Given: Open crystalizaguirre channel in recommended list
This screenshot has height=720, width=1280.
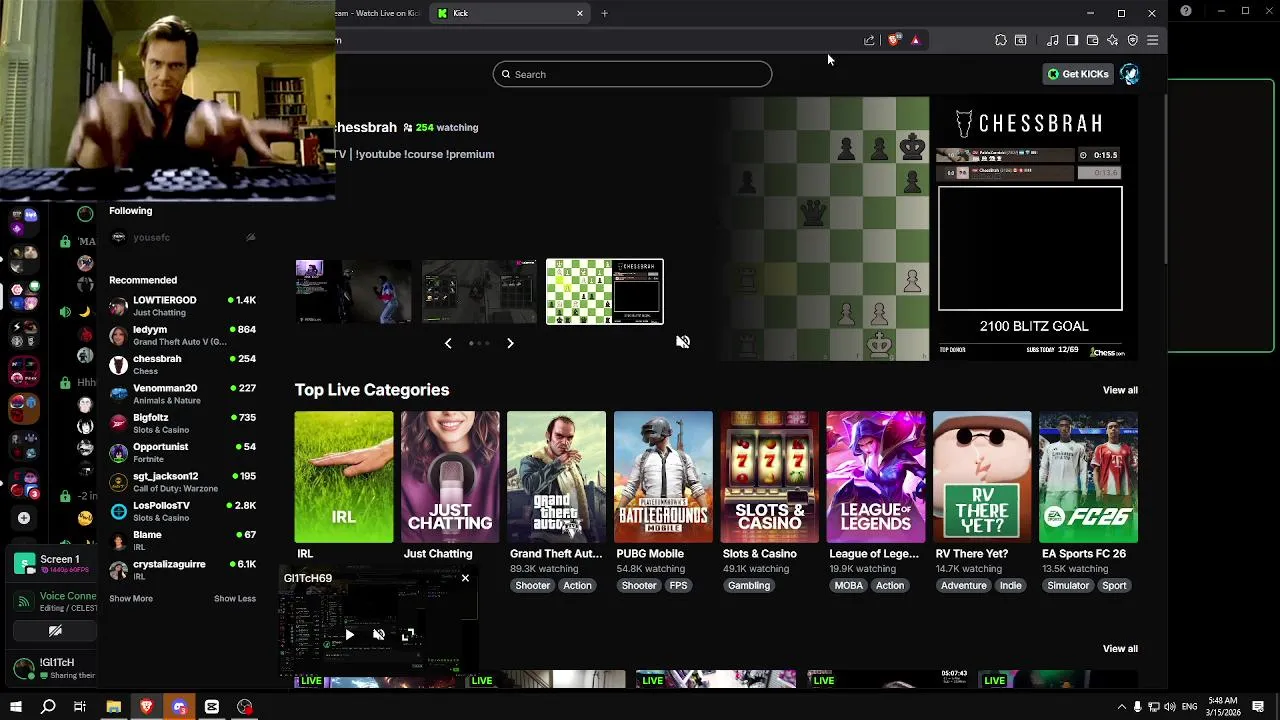Looking at the screenshot, I should click(182, 570).
